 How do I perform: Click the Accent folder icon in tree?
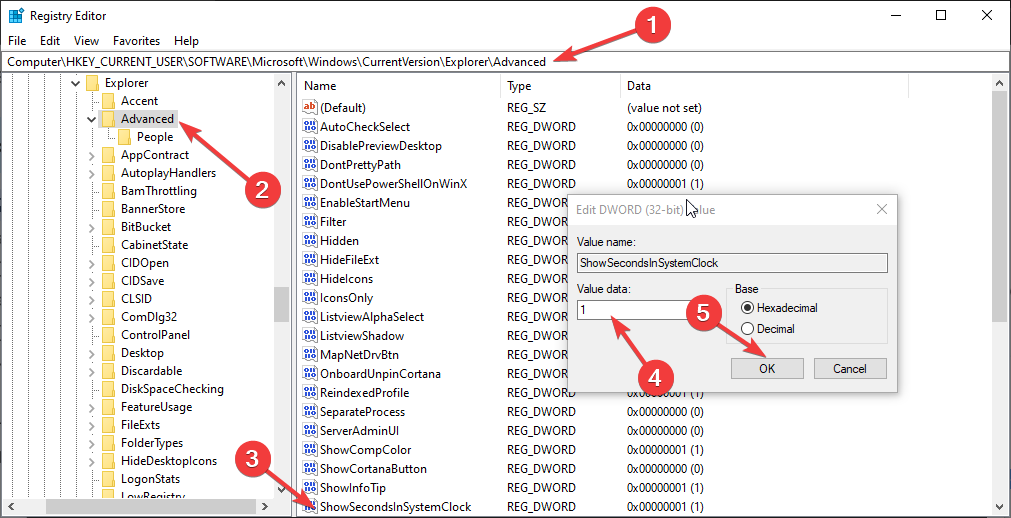pos(108,101)
